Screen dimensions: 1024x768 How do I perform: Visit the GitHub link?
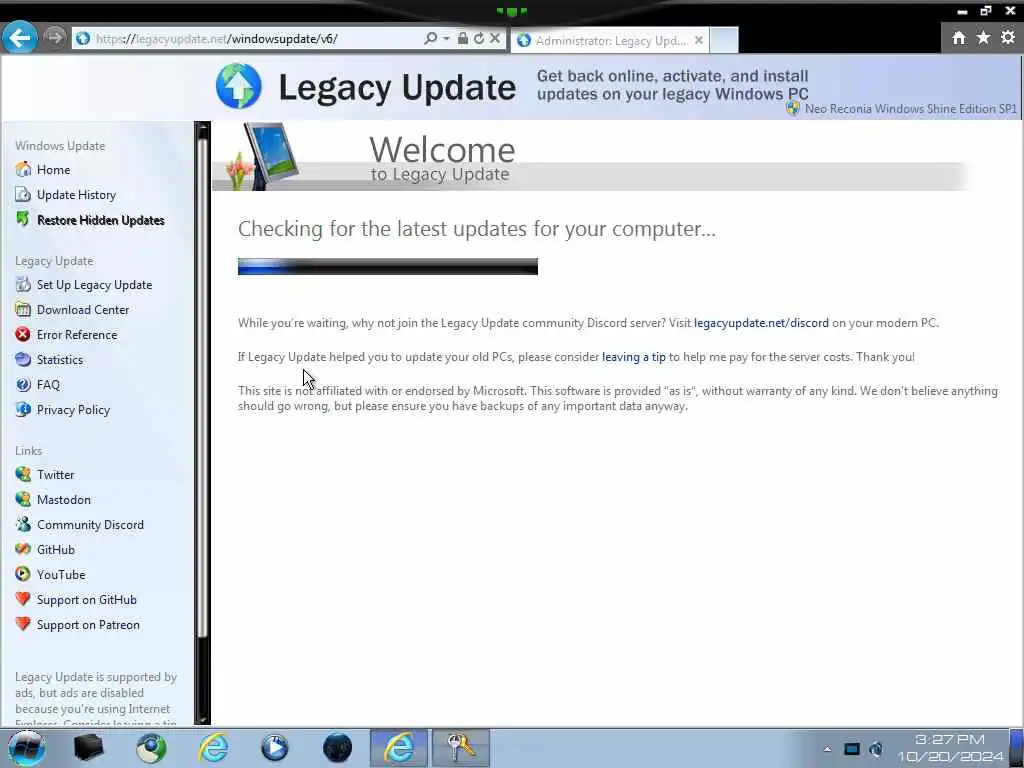56,550
